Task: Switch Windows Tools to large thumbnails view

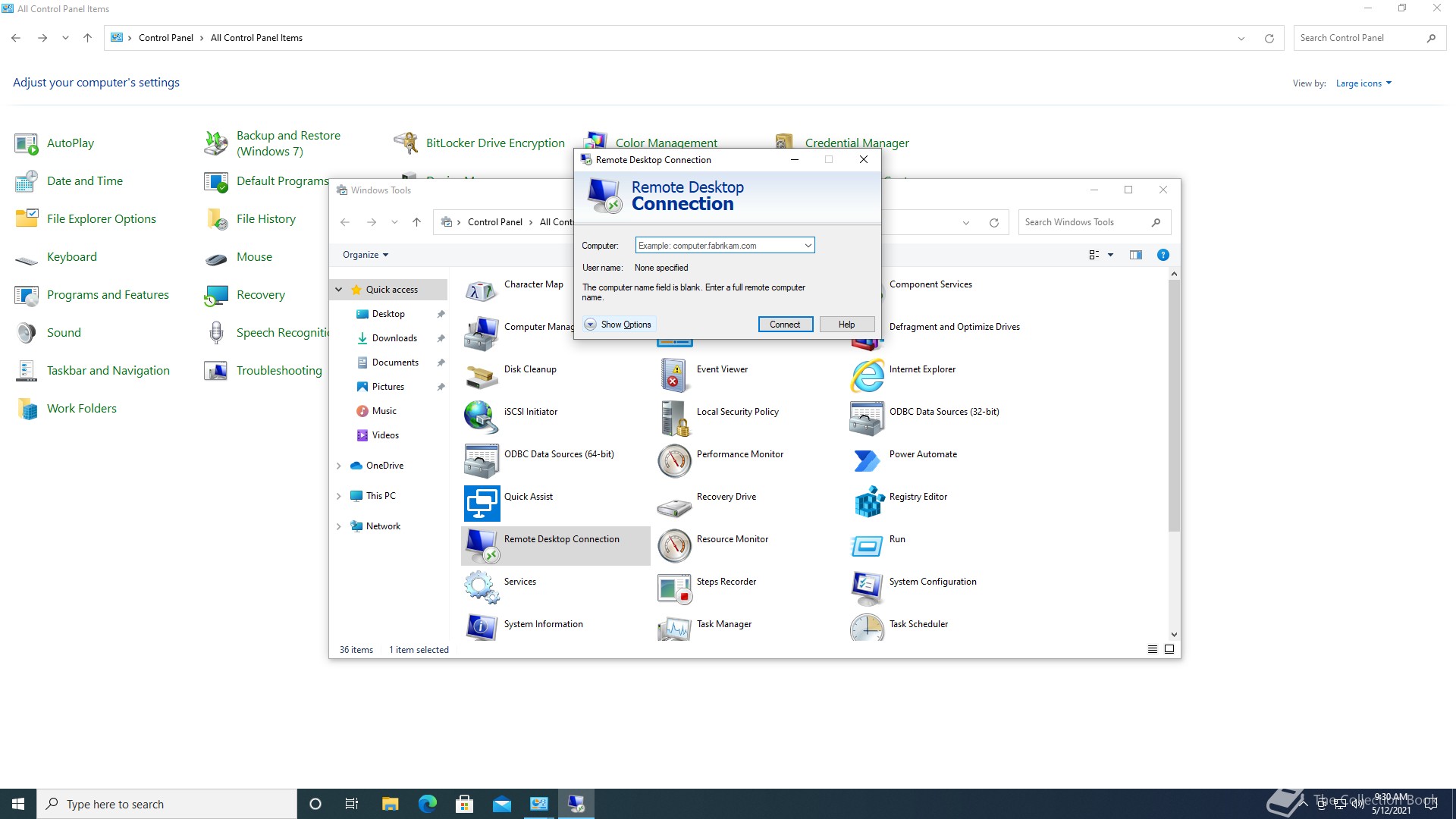Action: tap(1169, 649)
